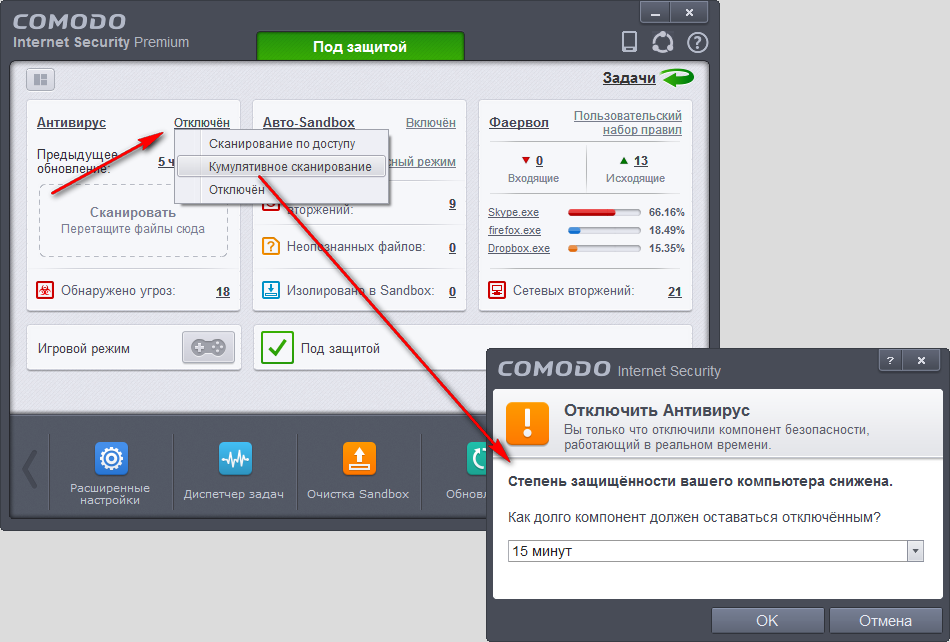Screen dimensions: 950x642
Task: Close the Отключить Антивирус dialog
Action: click(921, 360)
